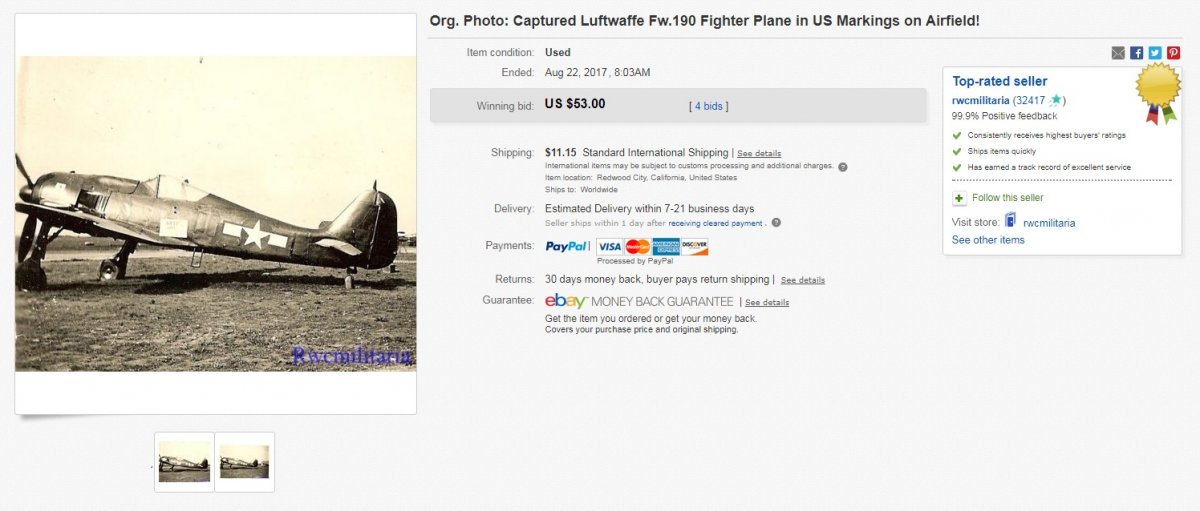Click the Follow this seller link

click(1007, 198)
